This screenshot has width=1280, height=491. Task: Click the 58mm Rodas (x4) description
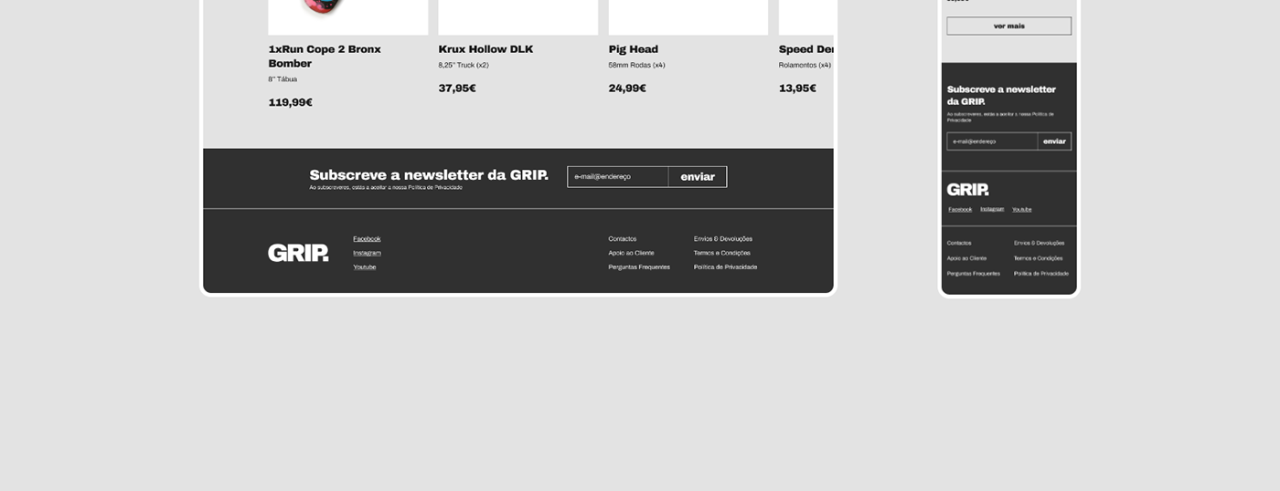coord(637,65)
